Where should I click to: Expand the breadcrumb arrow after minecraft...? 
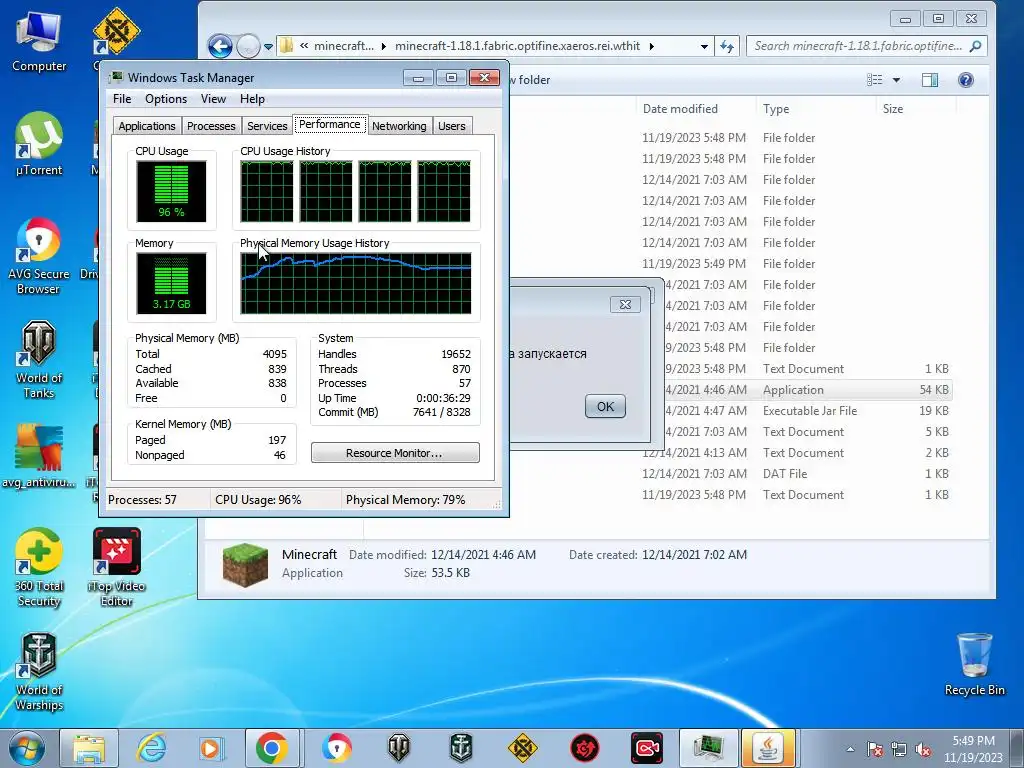[383, 46]
